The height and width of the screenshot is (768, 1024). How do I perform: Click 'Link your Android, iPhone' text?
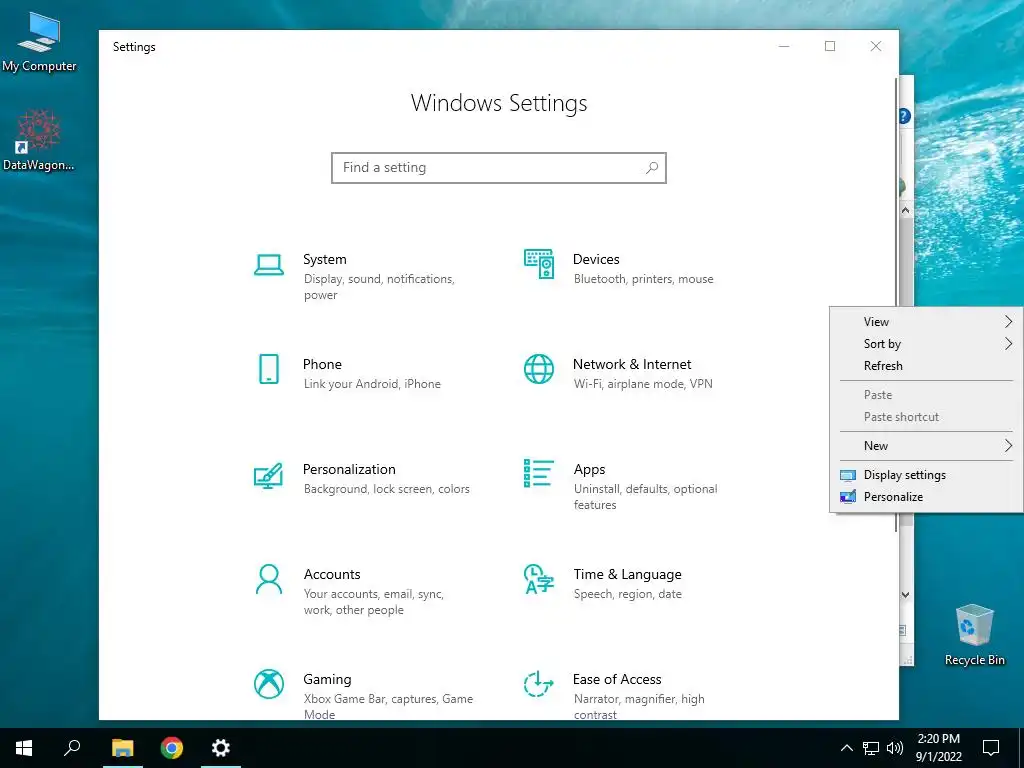(372, 384)
